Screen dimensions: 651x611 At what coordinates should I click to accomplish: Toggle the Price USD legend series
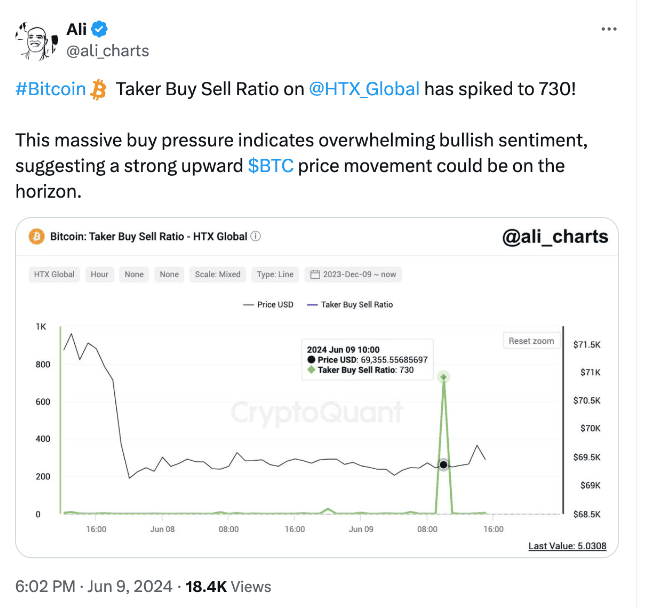(268, 305)
